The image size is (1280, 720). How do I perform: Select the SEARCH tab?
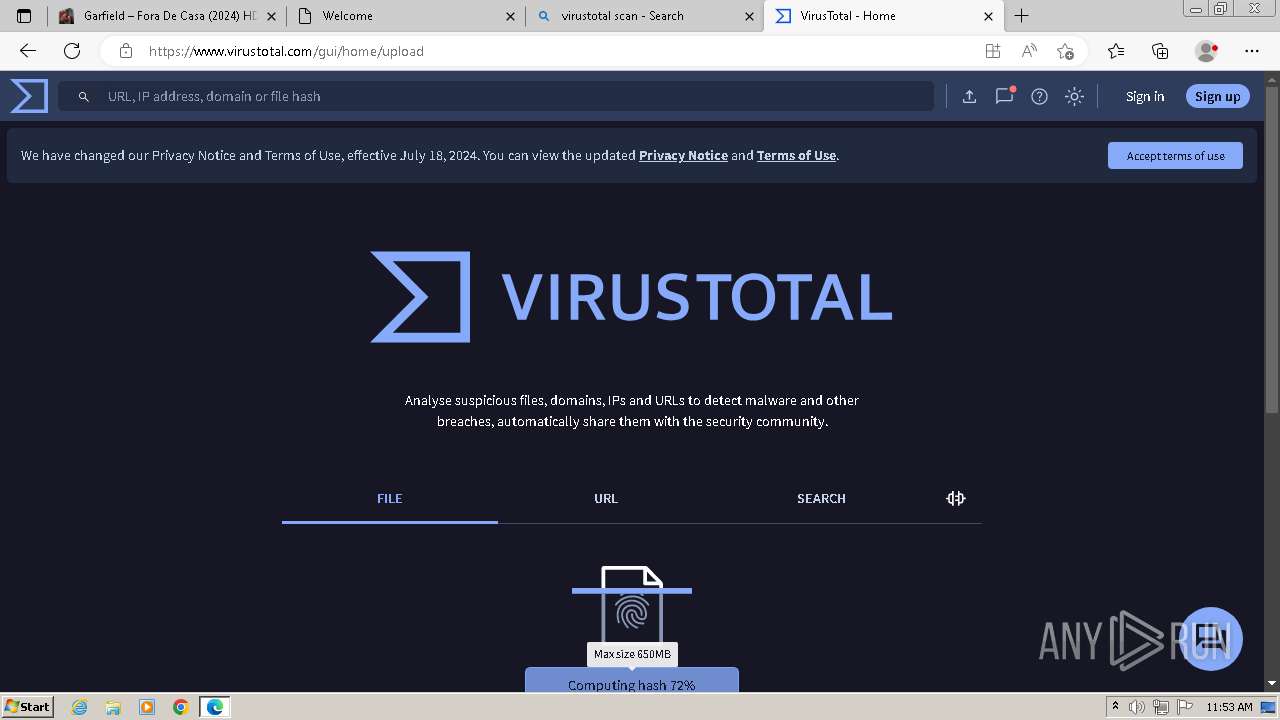pyautogui.click(x=821, y=498)
